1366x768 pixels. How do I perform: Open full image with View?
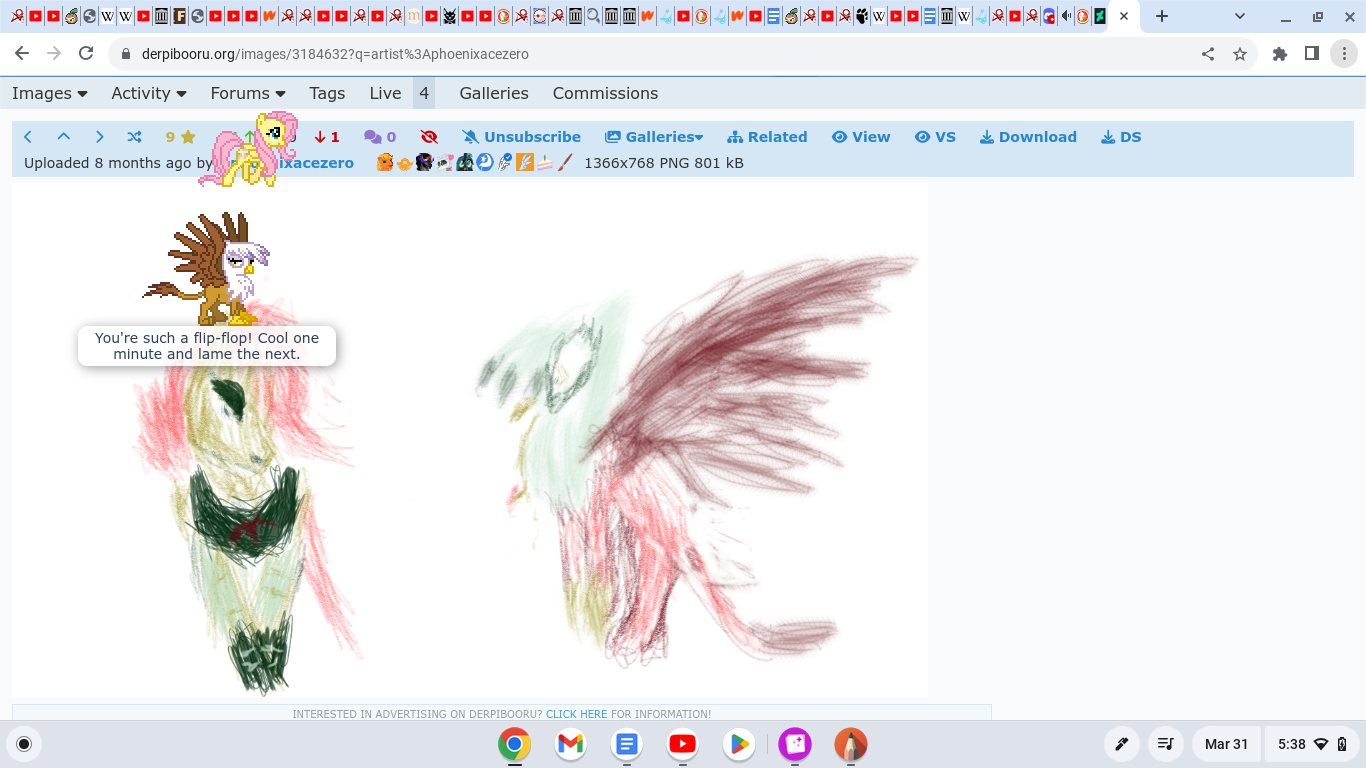coord(861,137)
